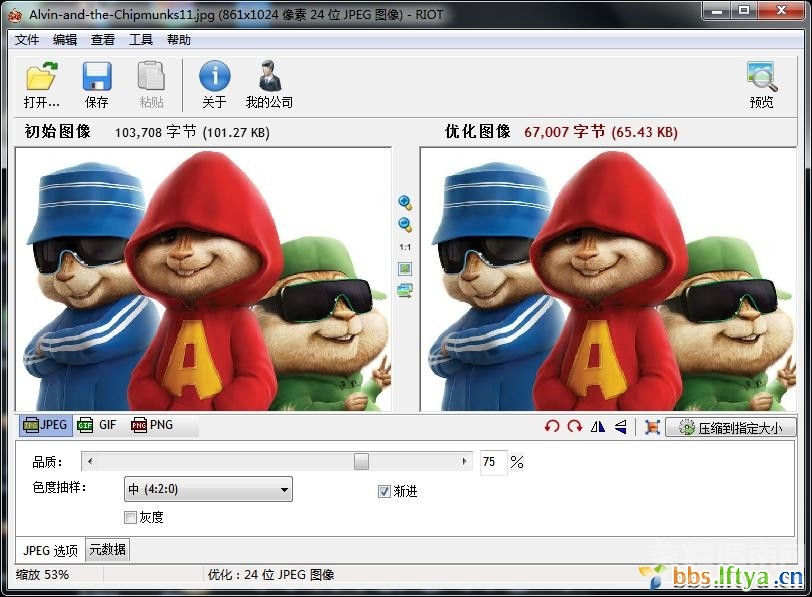Select the PNG format tab
This screenshot has width=812, height=597.
[x=152, y=425]
